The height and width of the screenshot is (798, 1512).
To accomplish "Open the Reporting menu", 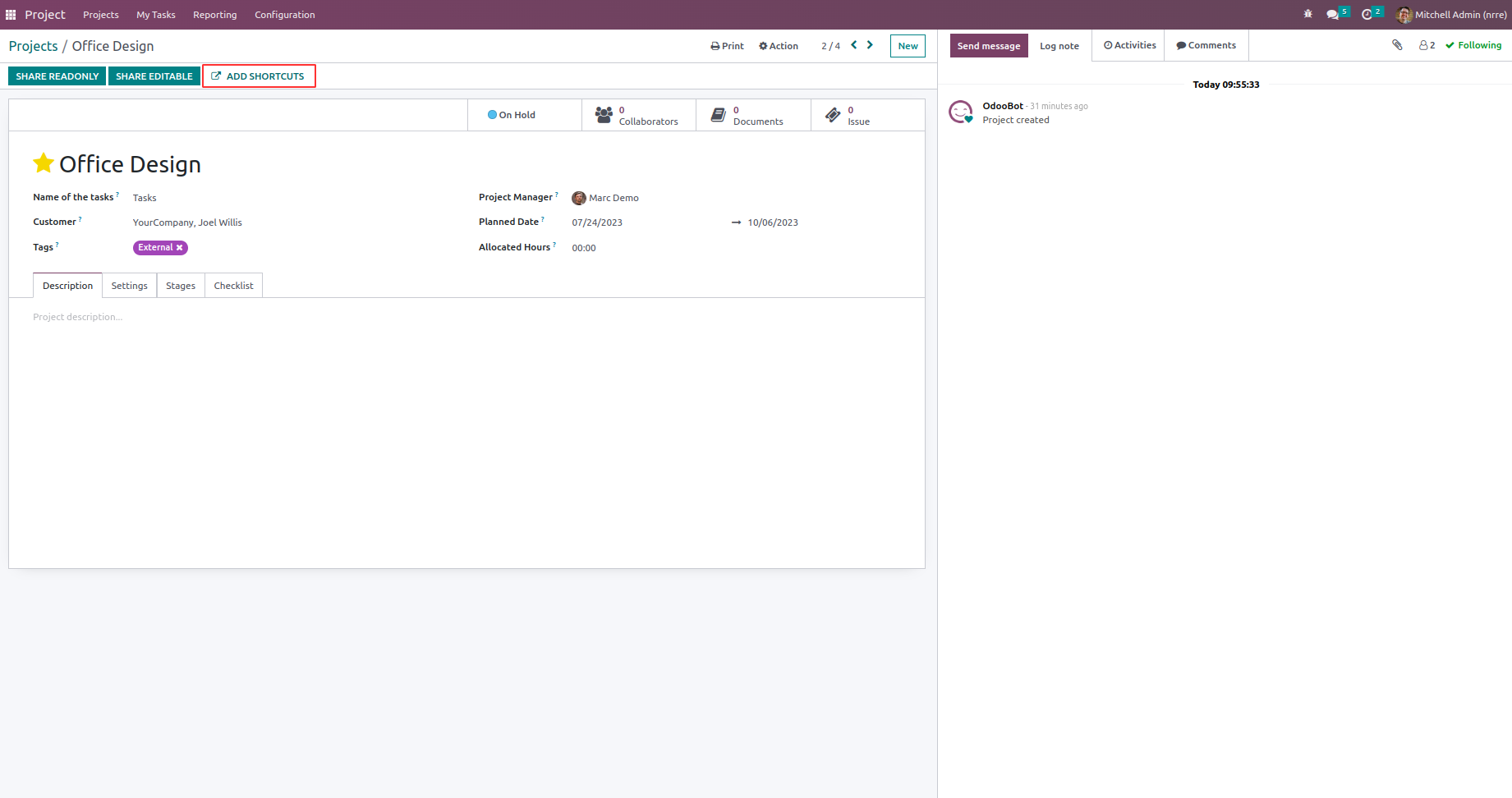I will pyautogui.click(x=215, y=15).
